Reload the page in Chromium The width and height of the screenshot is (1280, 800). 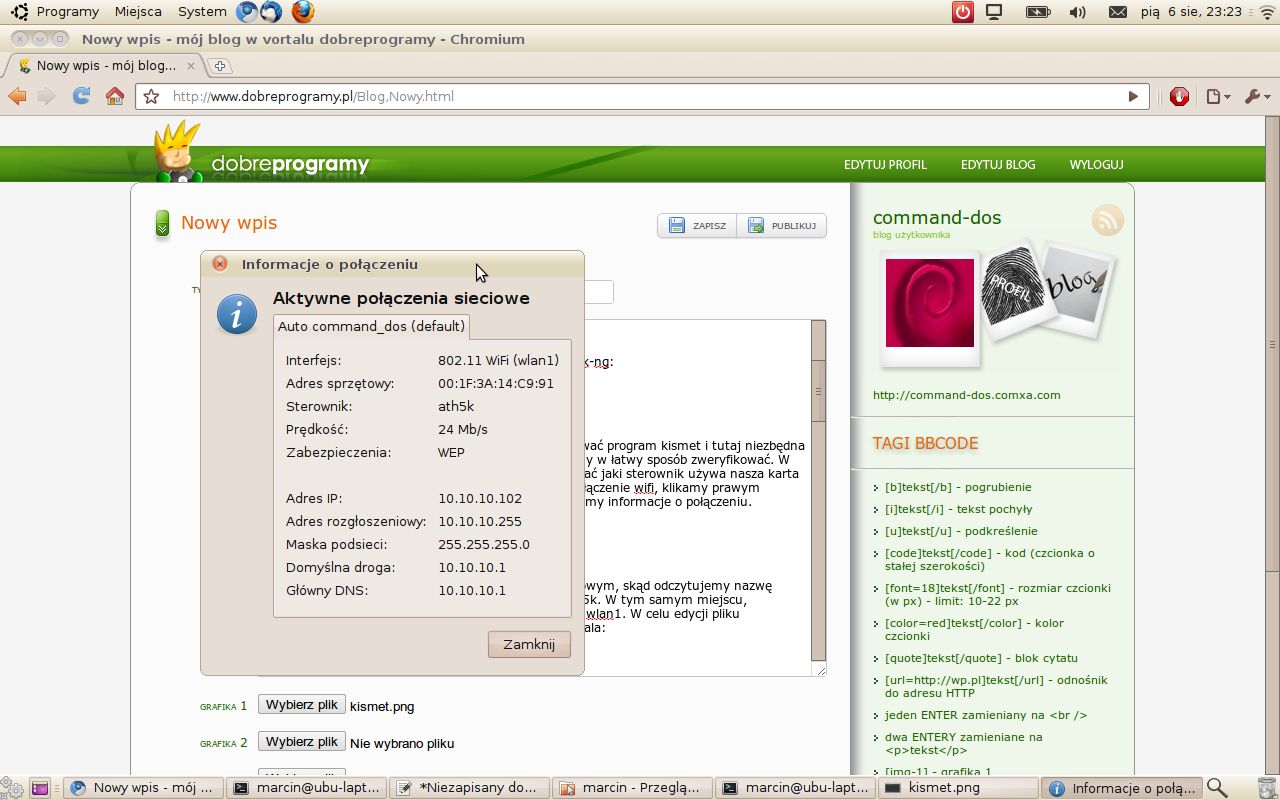point(82,96)
